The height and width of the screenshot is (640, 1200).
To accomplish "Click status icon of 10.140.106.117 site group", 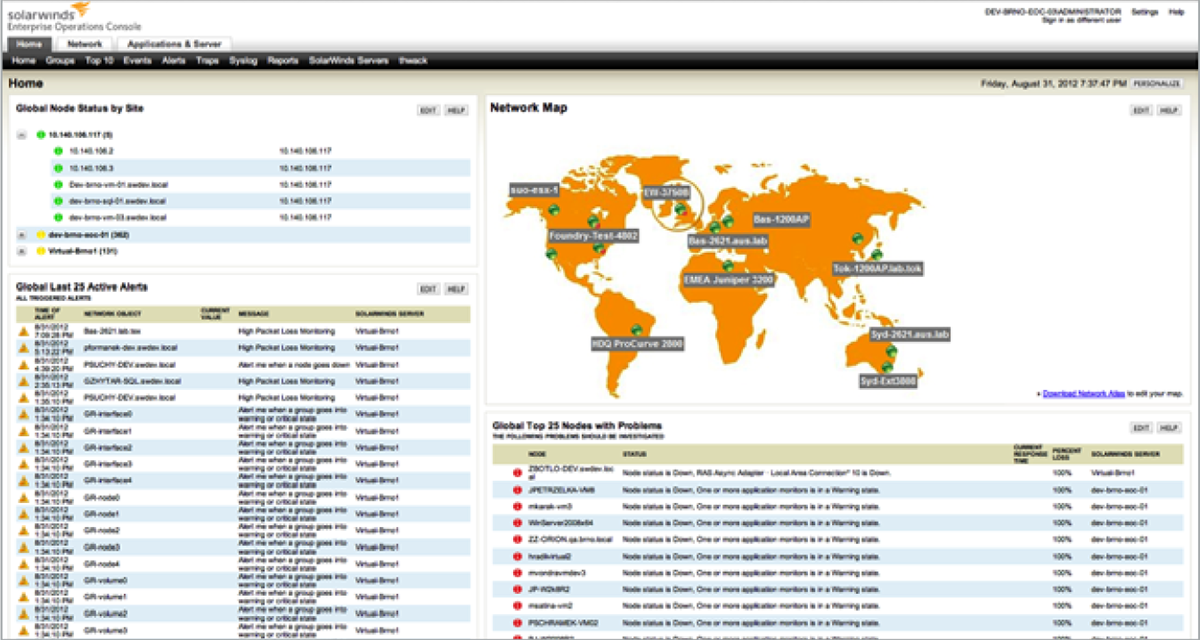I will (x=41, y=134).
